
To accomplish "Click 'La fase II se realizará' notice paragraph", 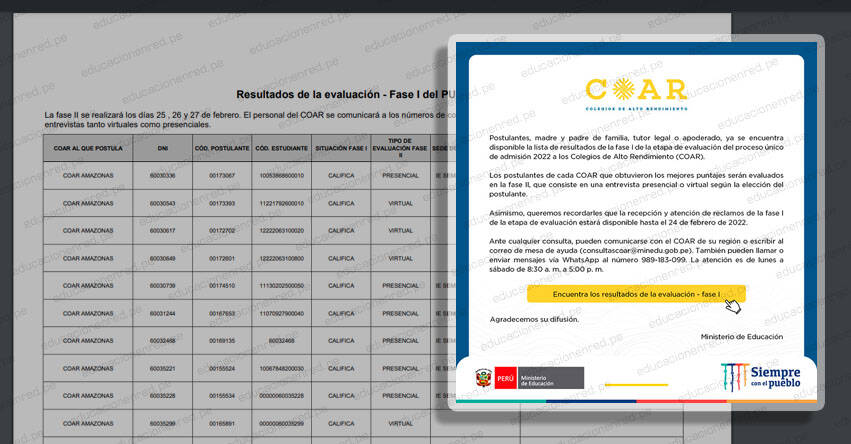I will point(250,120).
